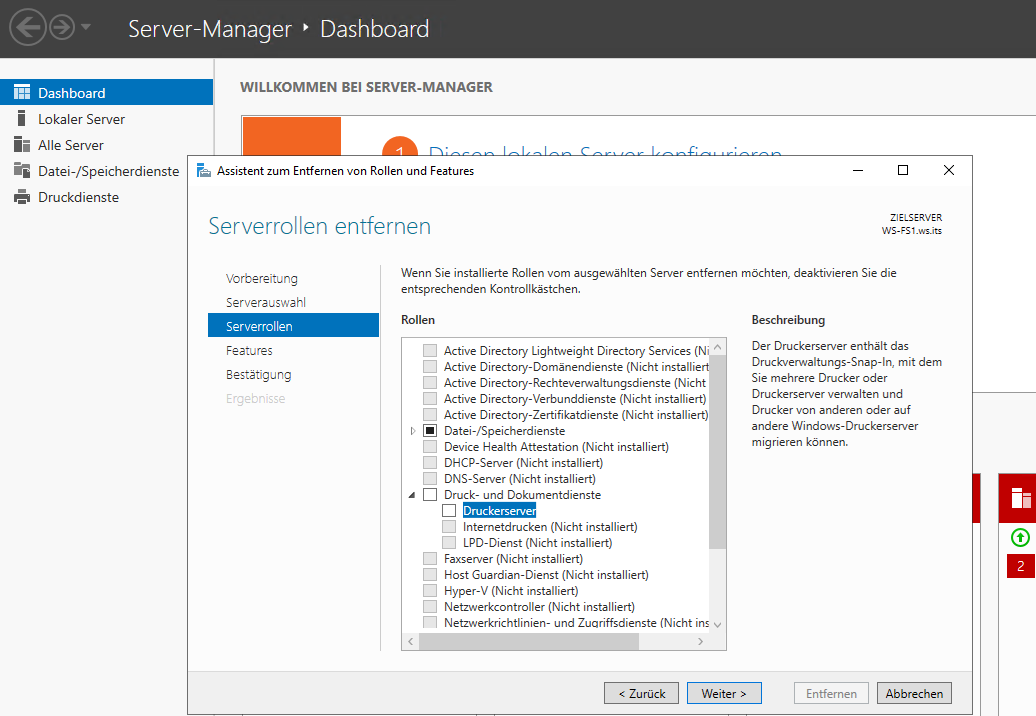
Task: Maximize the role removal wizard window
Action: pyautogui.click(x=903, y=170)
